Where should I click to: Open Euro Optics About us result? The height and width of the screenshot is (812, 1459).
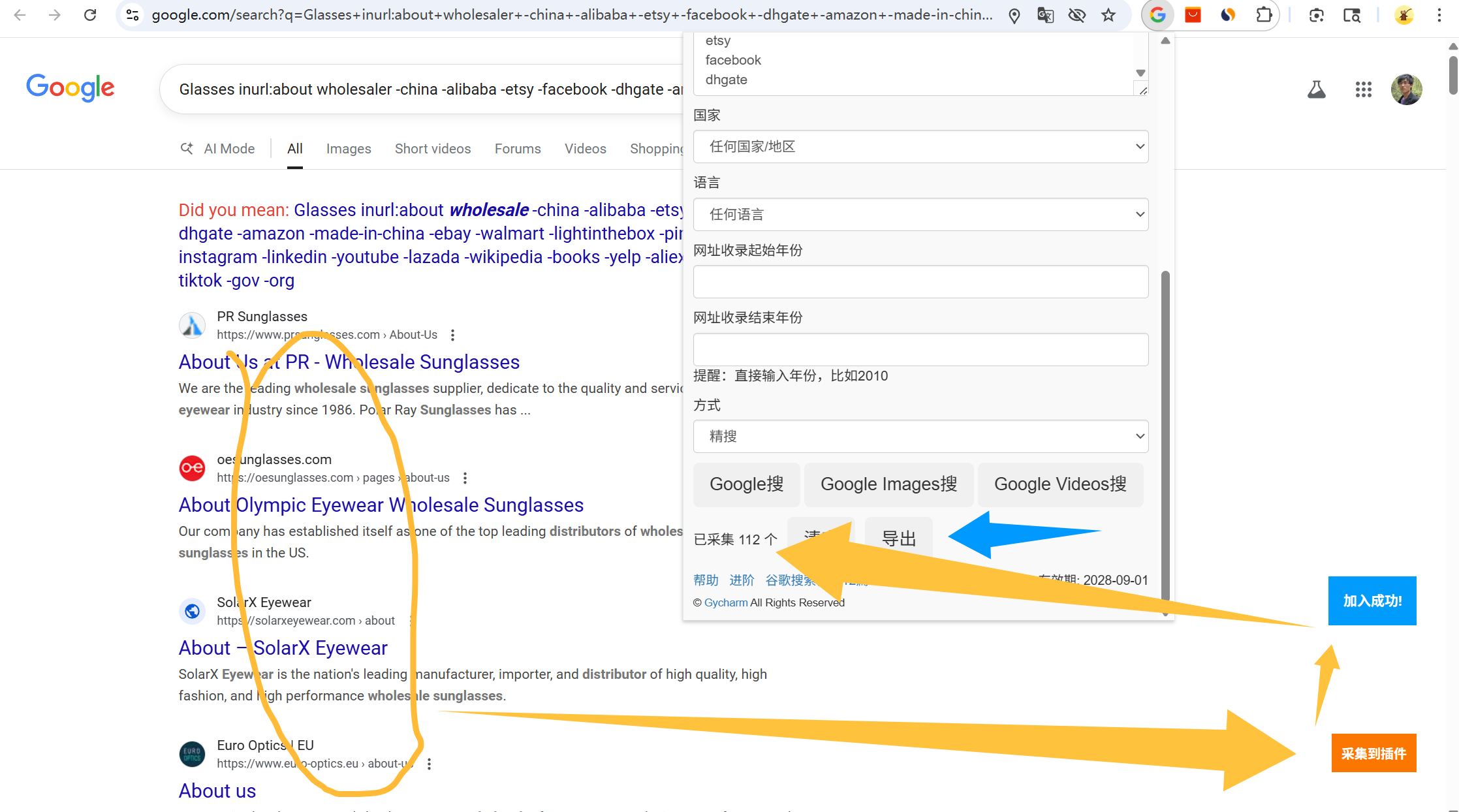pyautogui.click(x=217, y=790)
